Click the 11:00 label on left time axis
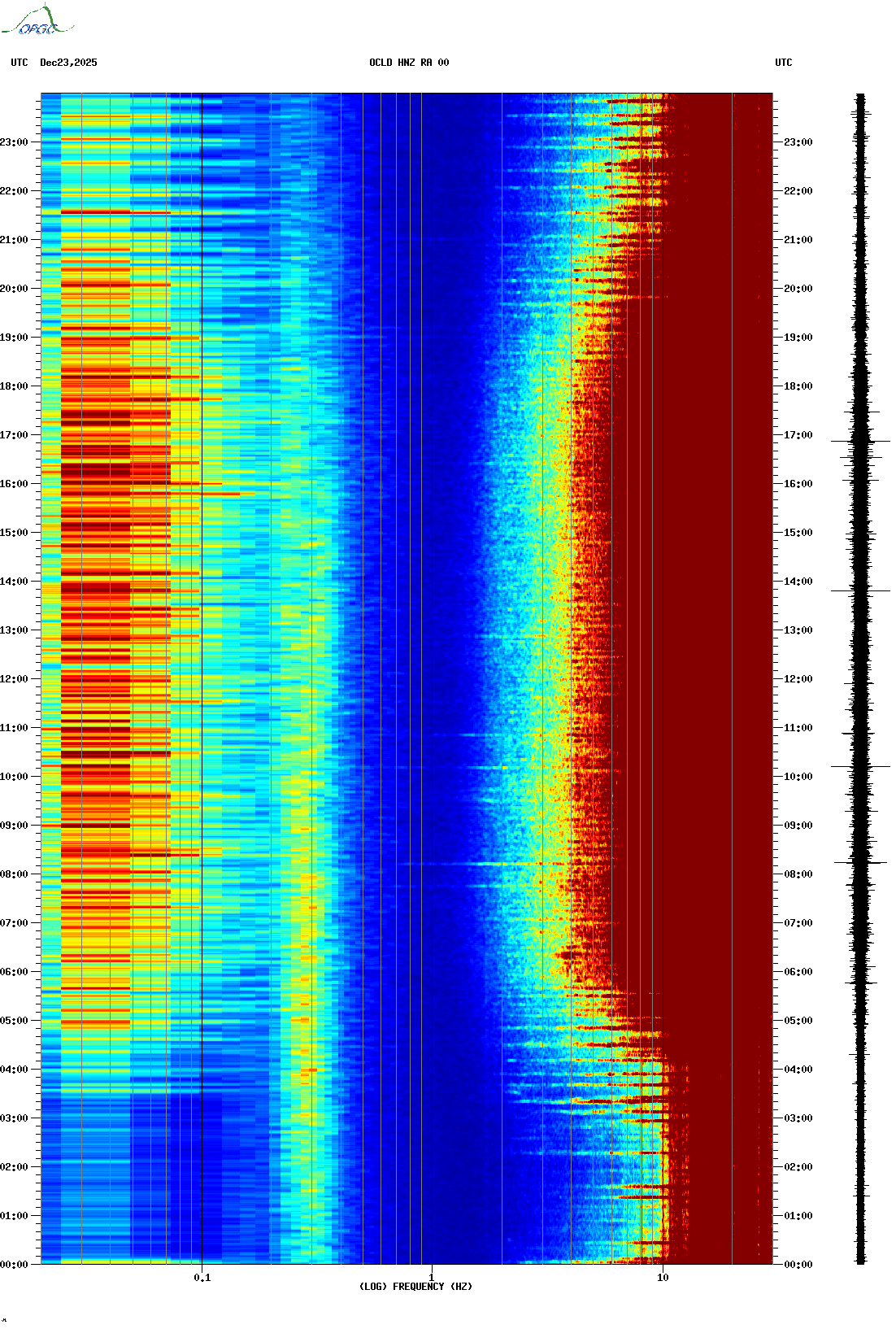 (14, 728)
